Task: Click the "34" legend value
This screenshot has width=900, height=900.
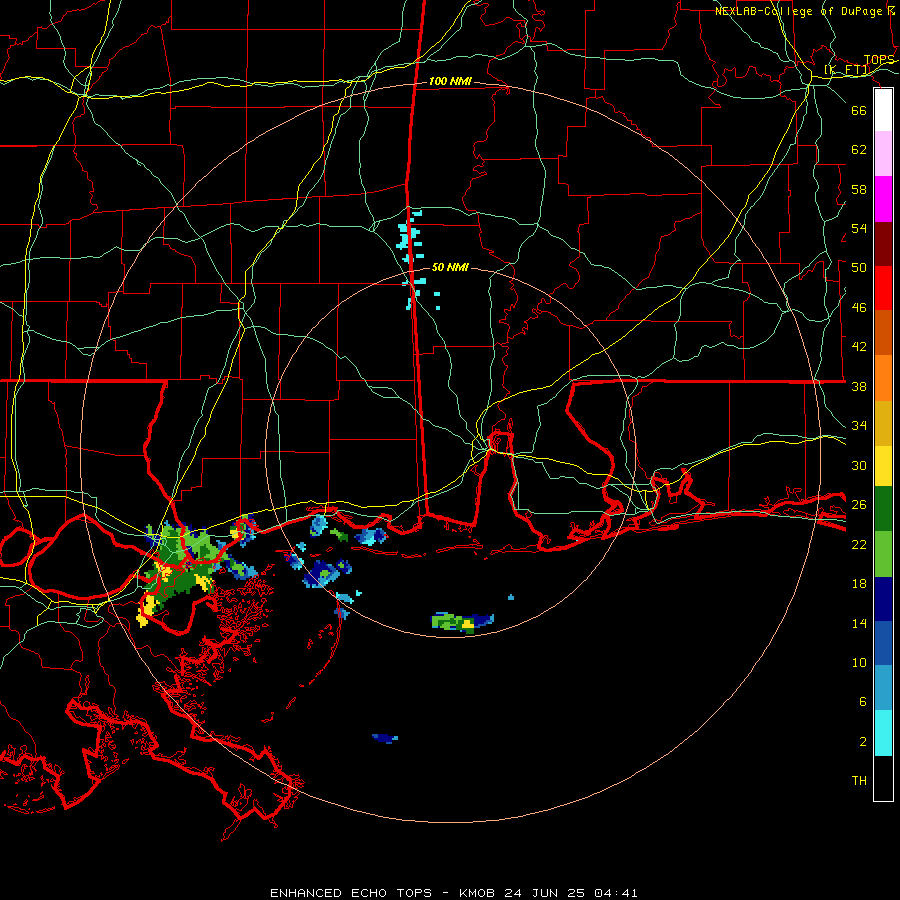Action: pos(859,426)
